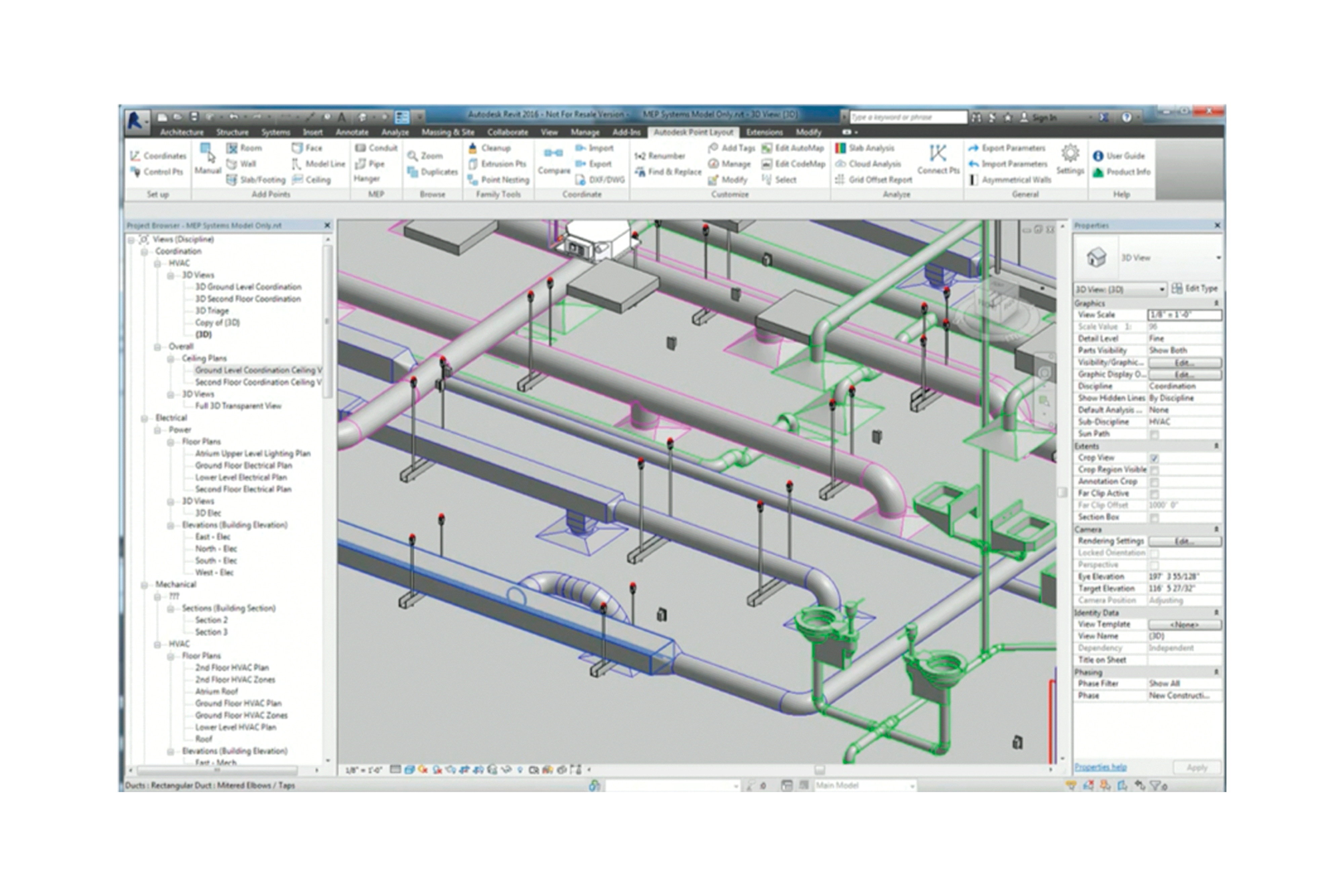Open the Properties help link
1344x896 pixels.
pos(1100,767)
